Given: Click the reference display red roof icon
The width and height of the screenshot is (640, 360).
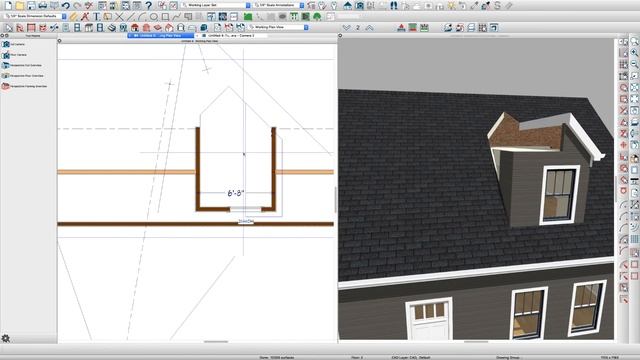Looking at the screenshot, I should [x=401, y=28].
